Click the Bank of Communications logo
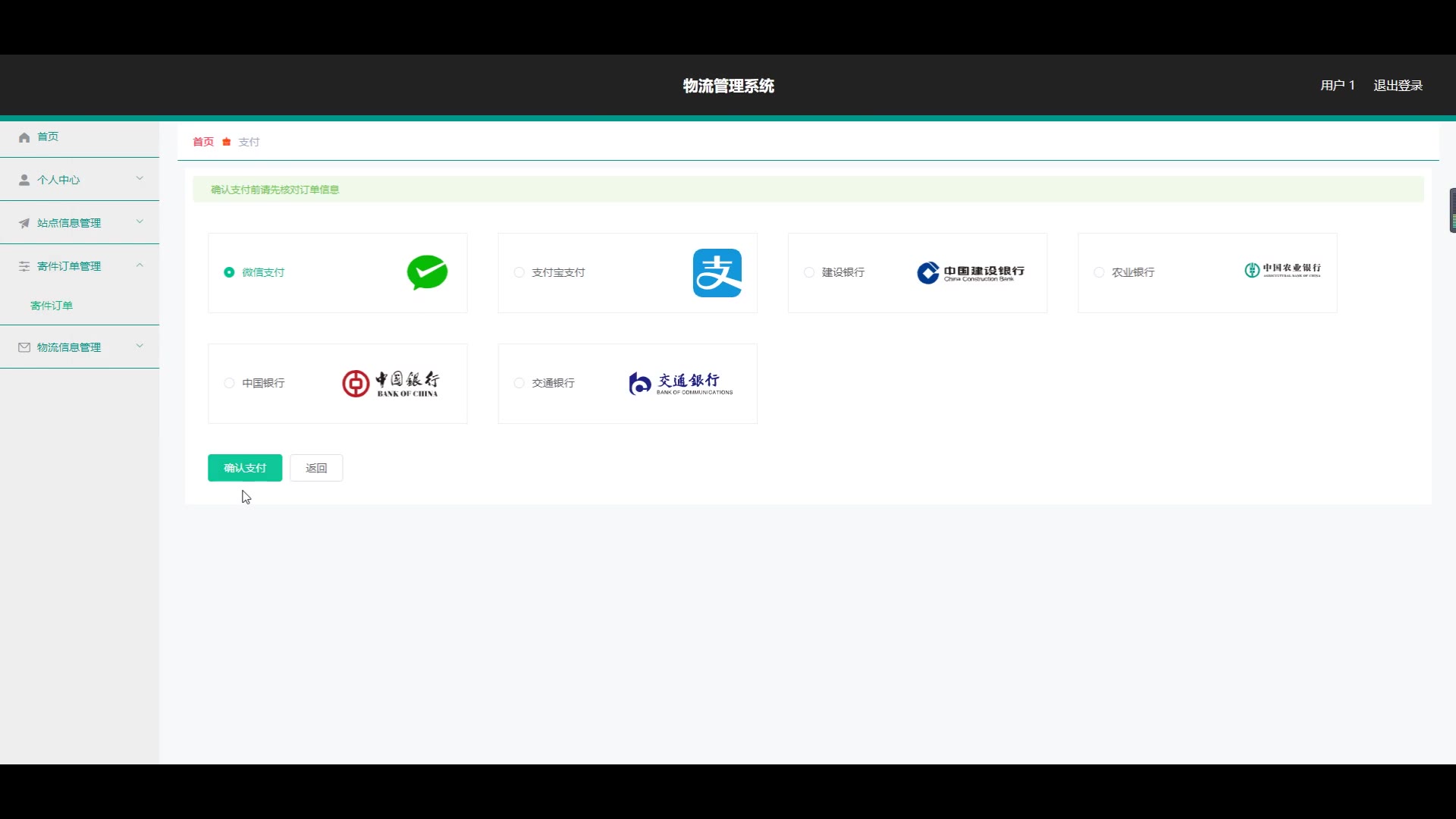This screenshot has height=819, width=1456. click(x=680, y=384)
